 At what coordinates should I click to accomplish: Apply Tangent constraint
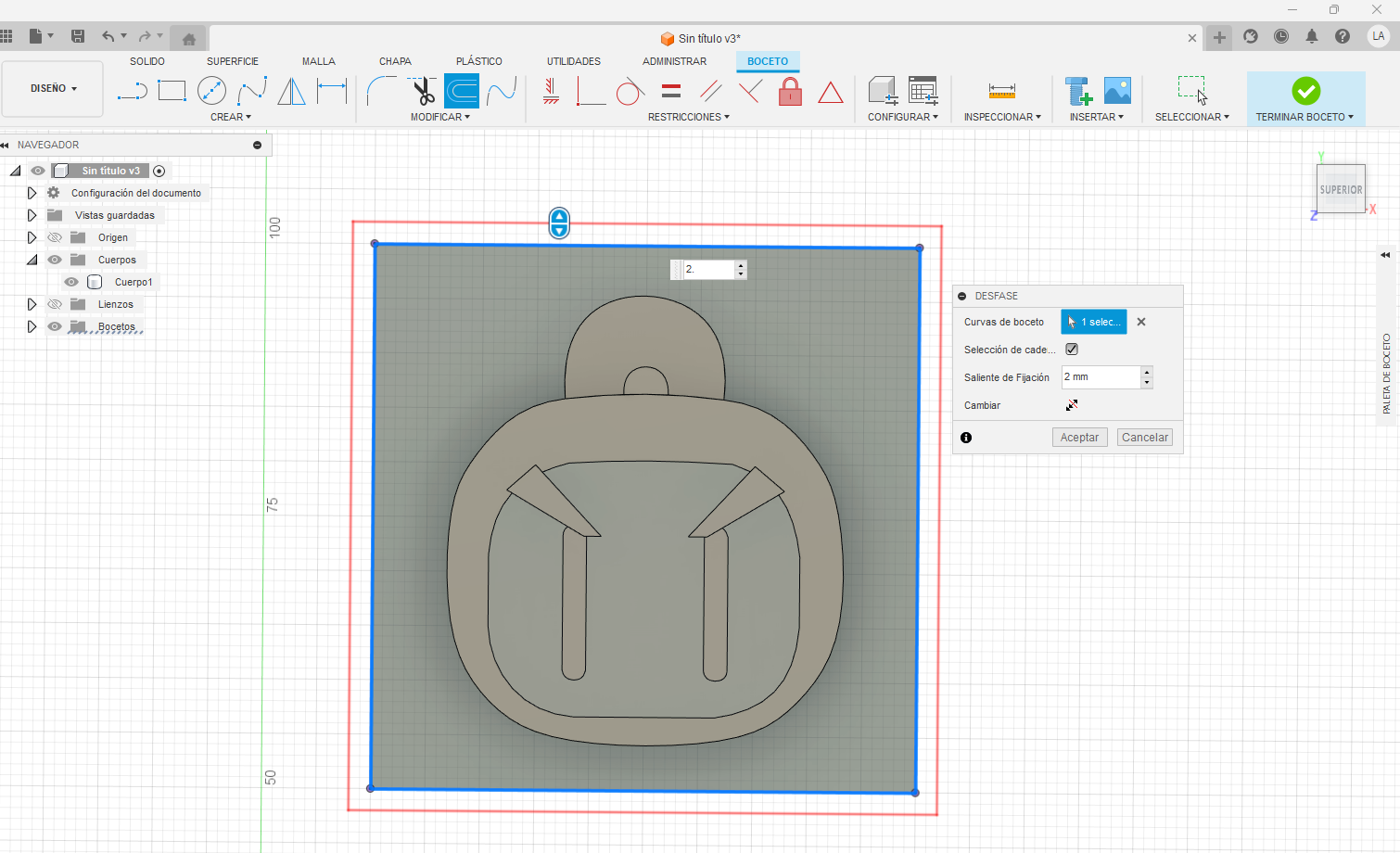[x=630, y=91]
